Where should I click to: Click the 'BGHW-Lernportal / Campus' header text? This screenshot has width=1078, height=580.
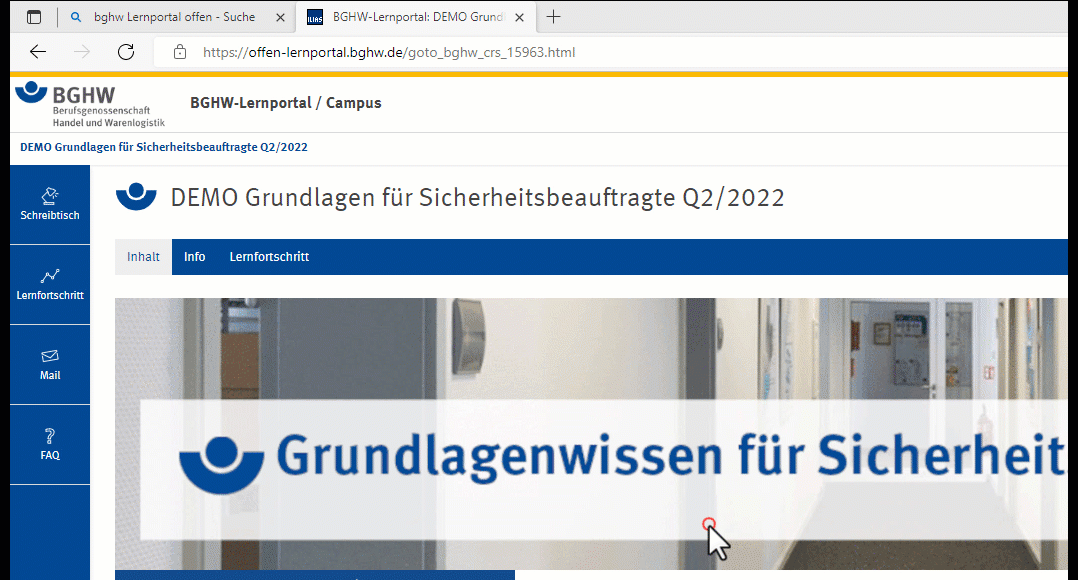(285, 103)
